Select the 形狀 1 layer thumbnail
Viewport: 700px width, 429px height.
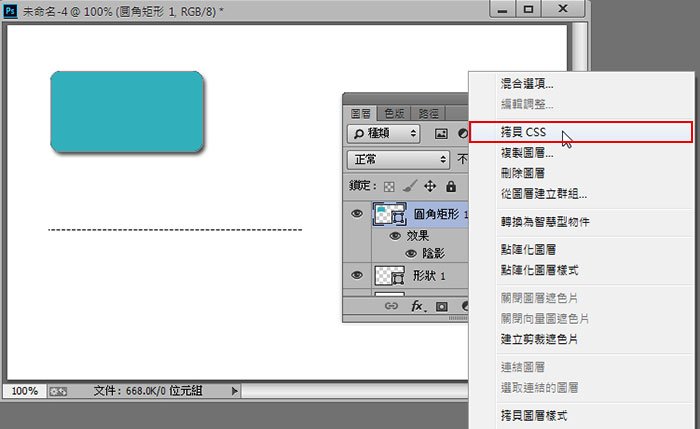click(x=390, y=275)
